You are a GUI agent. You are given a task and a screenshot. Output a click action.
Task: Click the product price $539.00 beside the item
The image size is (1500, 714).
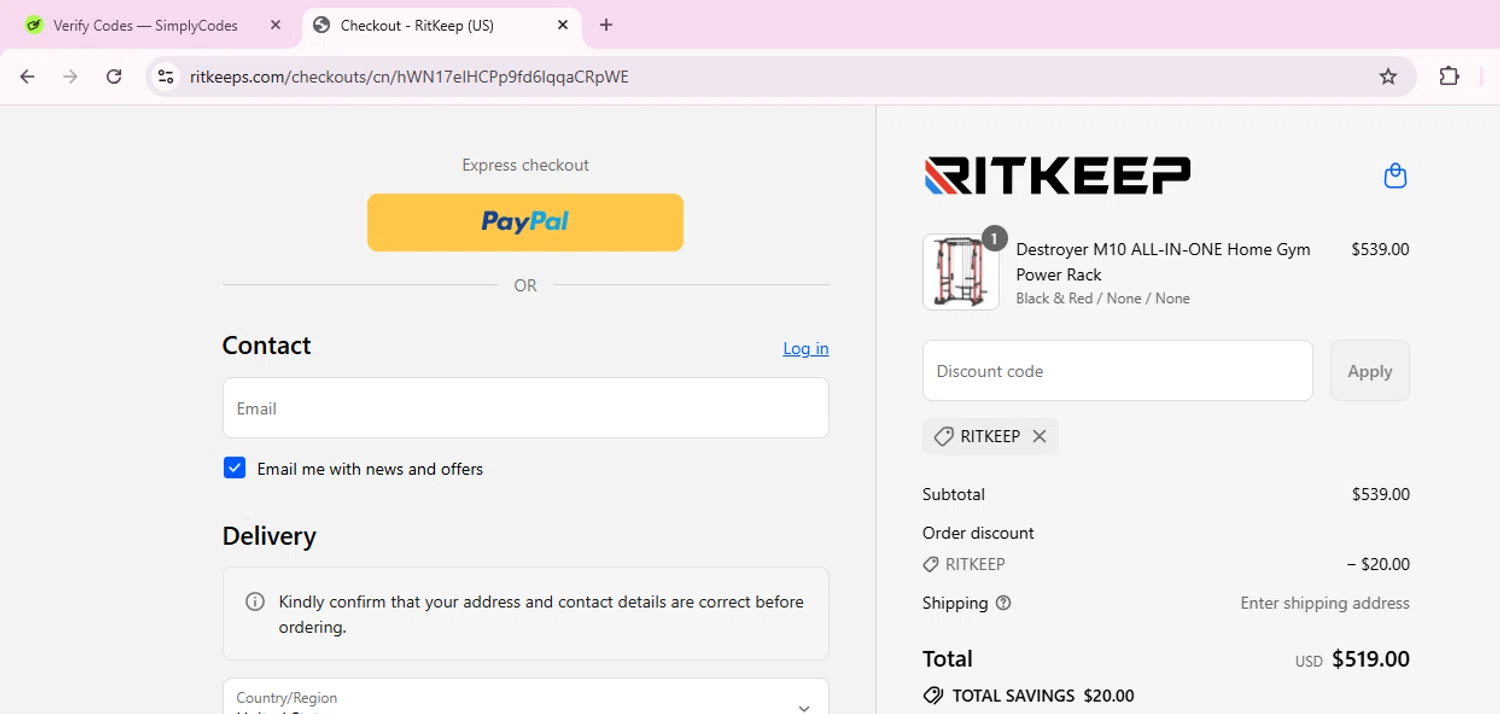click(1380, 249)
